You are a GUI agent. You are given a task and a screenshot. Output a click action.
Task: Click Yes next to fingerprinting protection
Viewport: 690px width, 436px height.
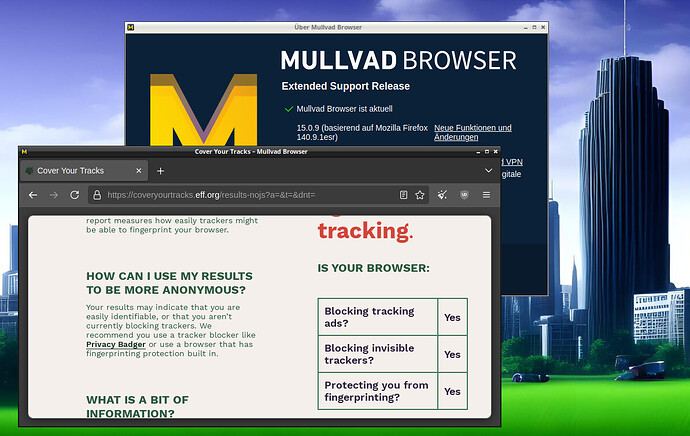pos(452,391)
